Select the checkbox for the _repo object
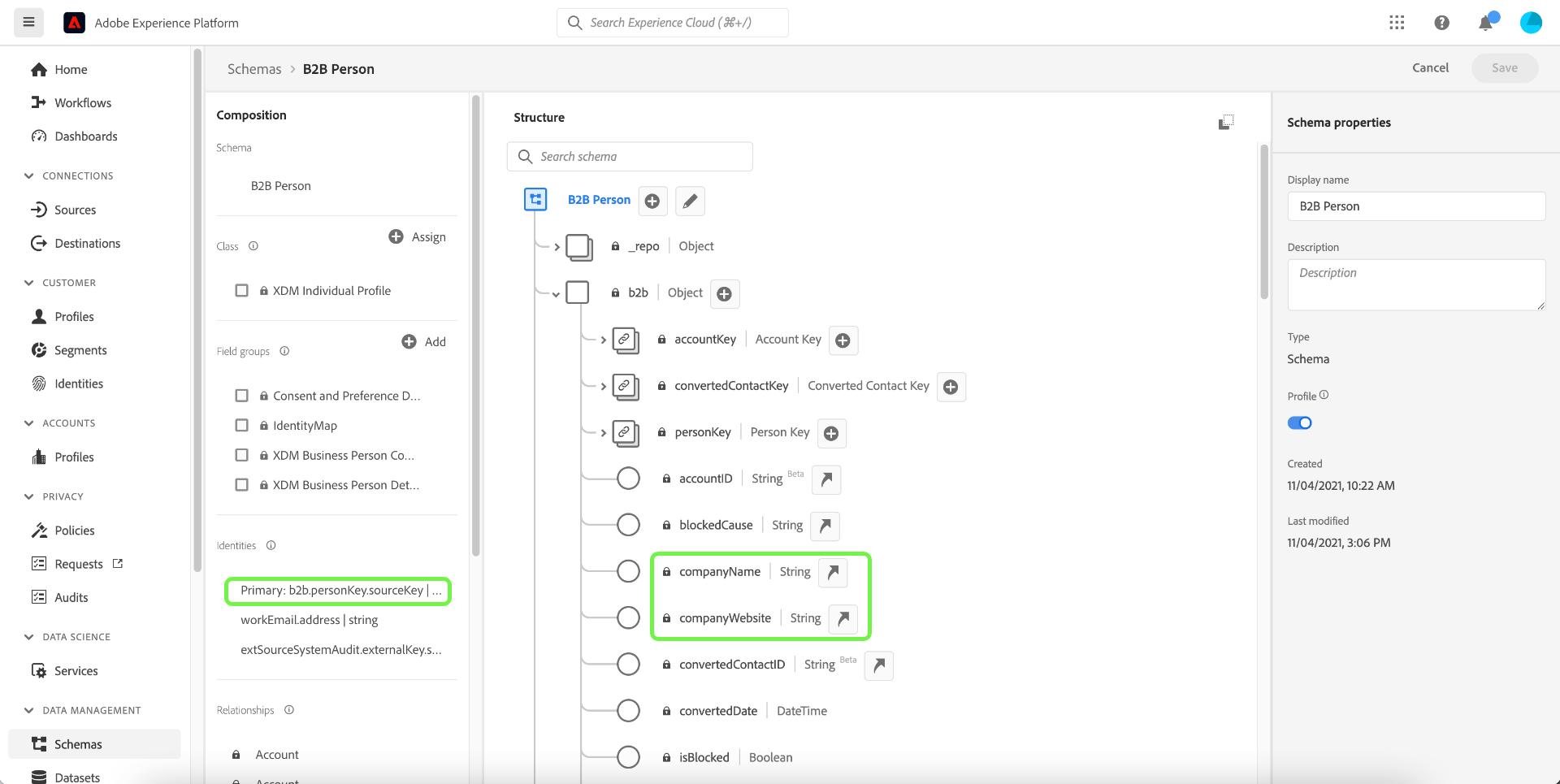The height and width of the screenshot is (784, 1560). coord(578,247)
